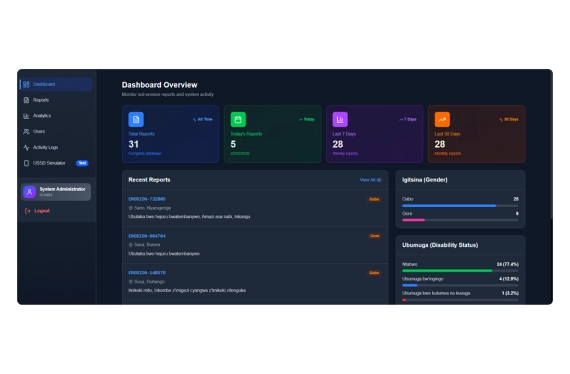Click the Today's Reports count 5
Screen dimensions: 570x374
coord(233,144)
